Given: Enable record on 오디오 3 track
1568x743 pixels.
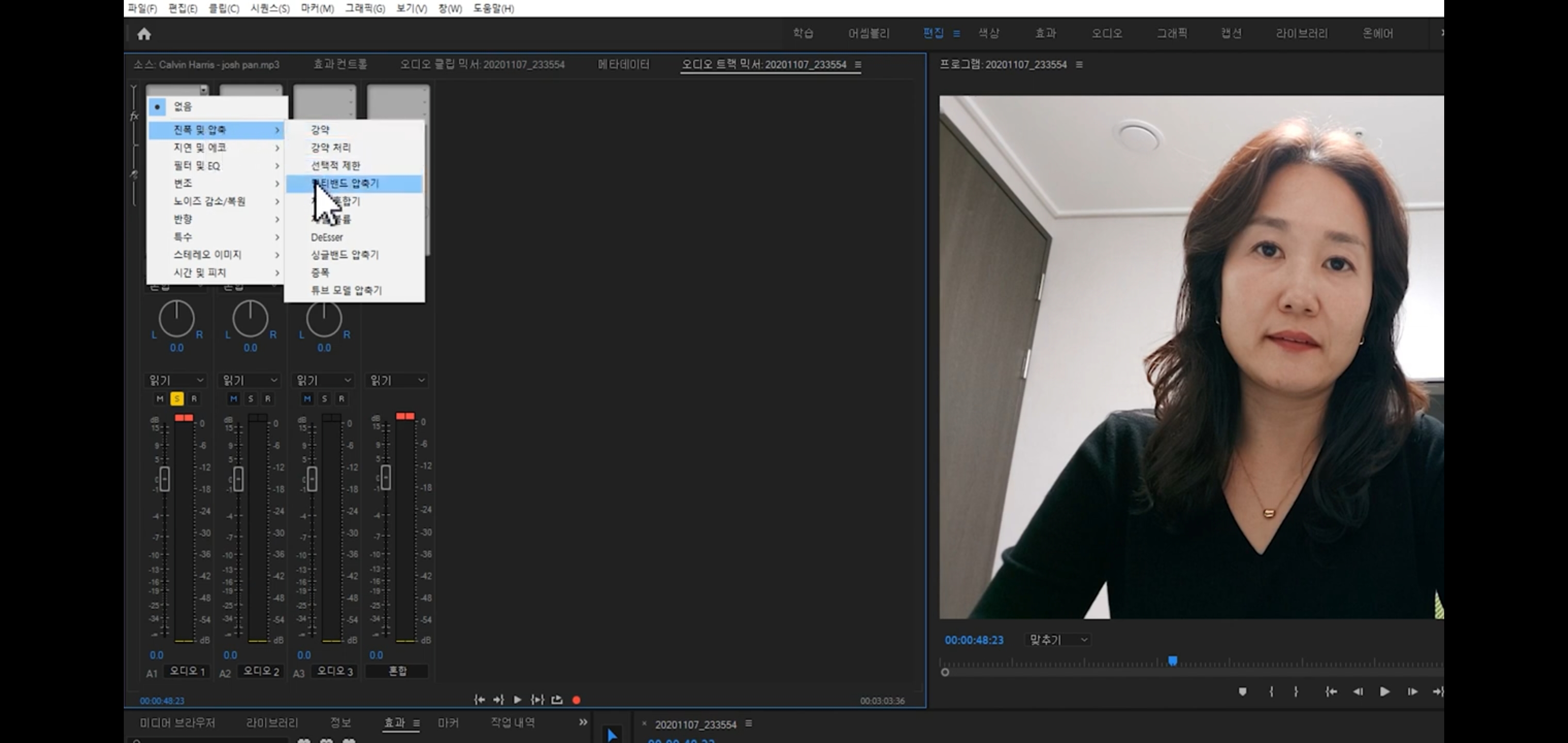Looking at the screenshot, I should click(x=341, y=398).
